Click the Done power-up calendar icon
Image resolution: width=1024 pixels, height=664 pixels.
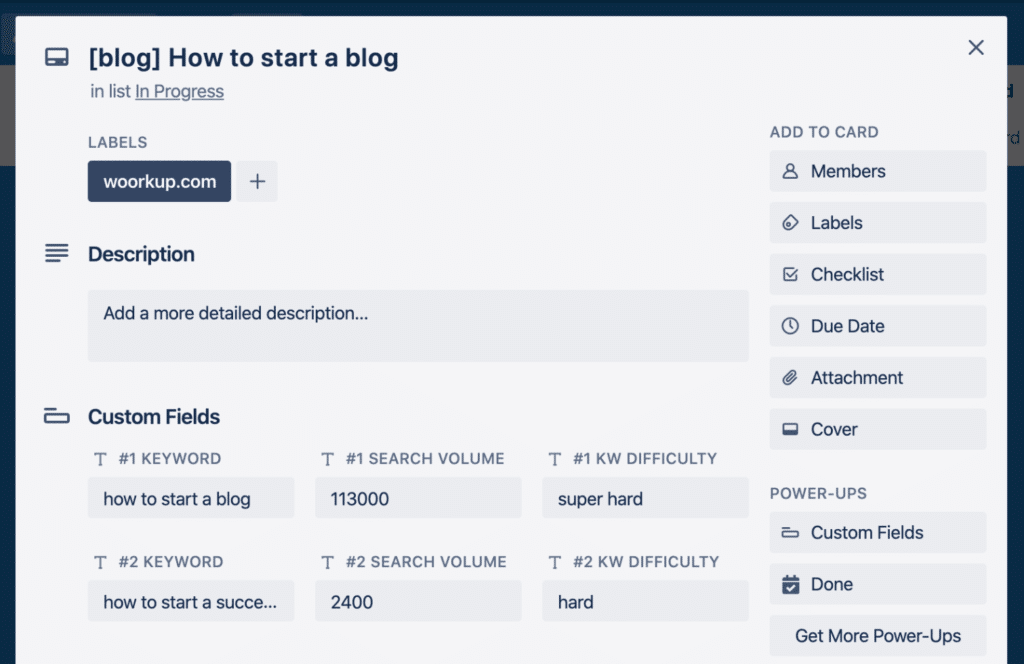(791, 584)
